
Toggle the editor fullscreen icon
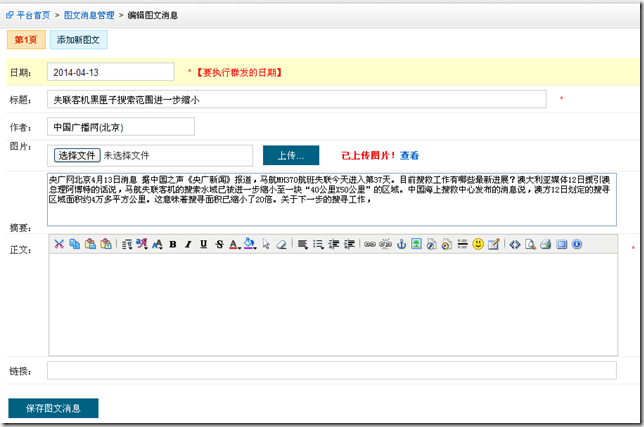coord(561,244)
